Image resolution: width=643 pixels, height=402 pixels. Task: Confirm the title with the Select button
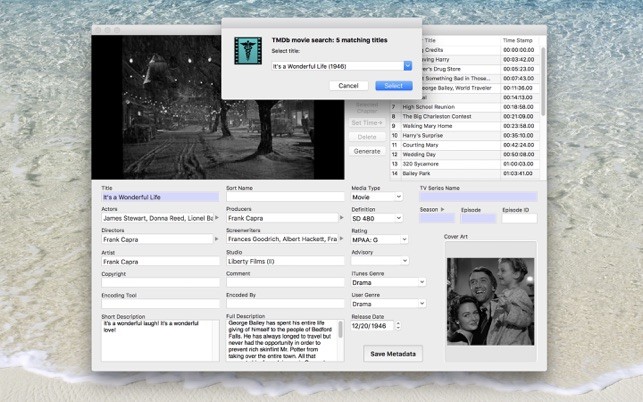(x=393, y=86)
